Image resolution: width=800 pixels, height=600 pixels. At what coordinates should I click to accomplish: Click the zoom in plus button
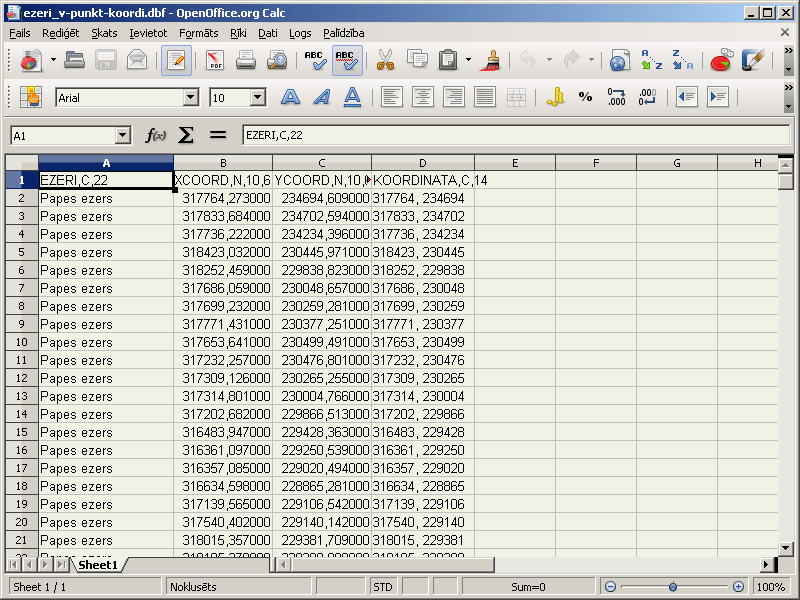738,587
